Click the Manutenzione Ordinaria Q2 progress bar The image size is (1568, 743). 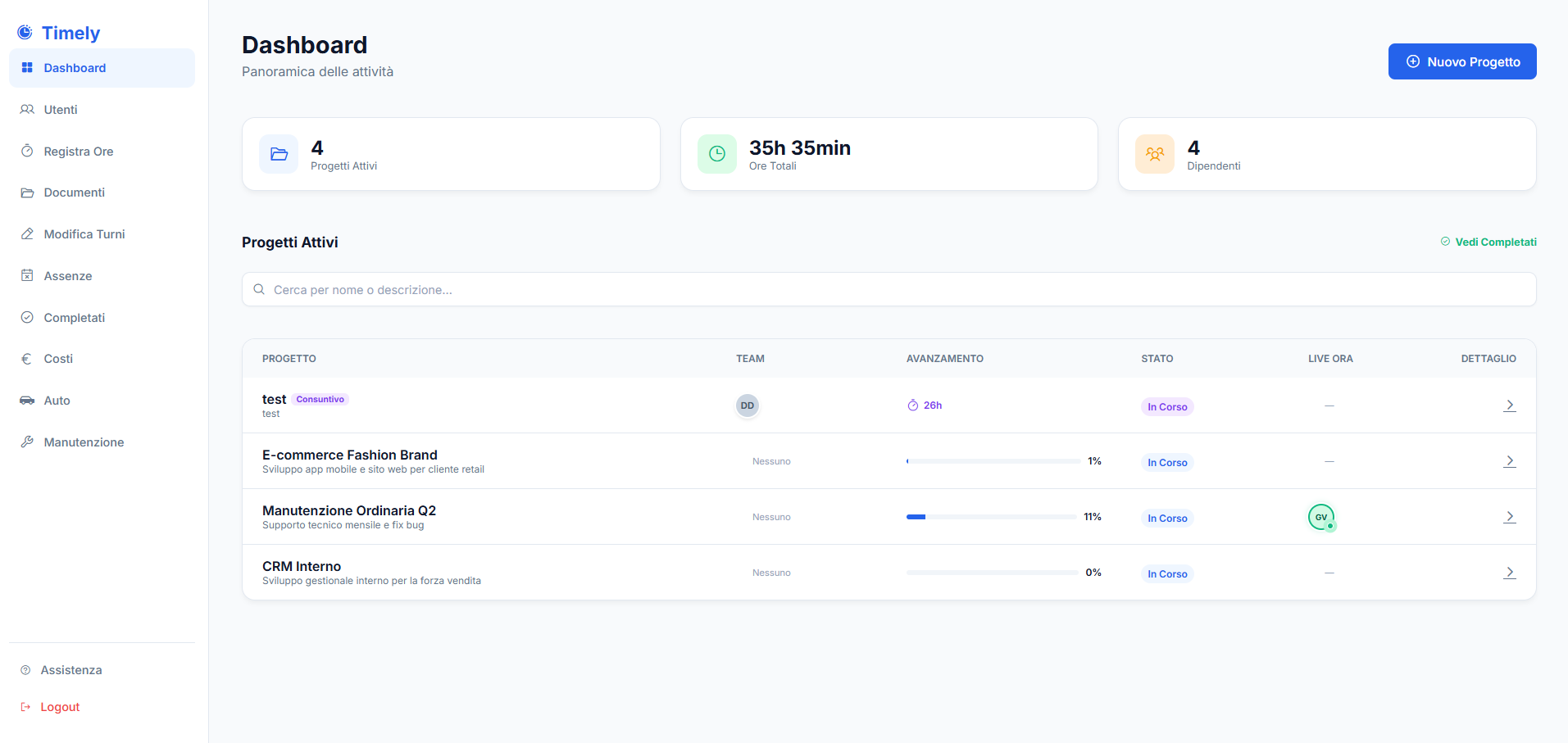(991, 517)
